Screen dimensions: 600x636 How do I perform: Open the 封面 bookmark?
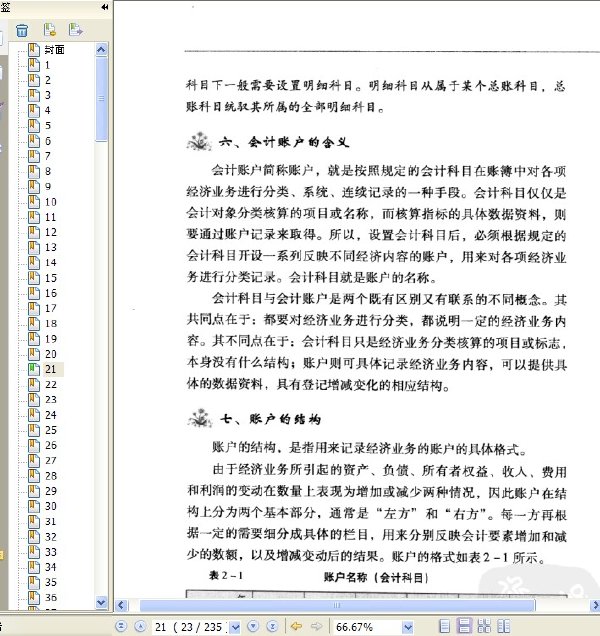(x=54, y=50)
